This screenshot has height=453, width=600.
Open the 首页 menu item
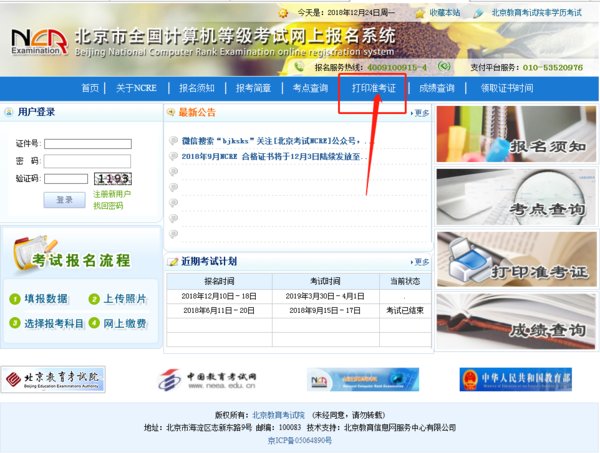90,88
